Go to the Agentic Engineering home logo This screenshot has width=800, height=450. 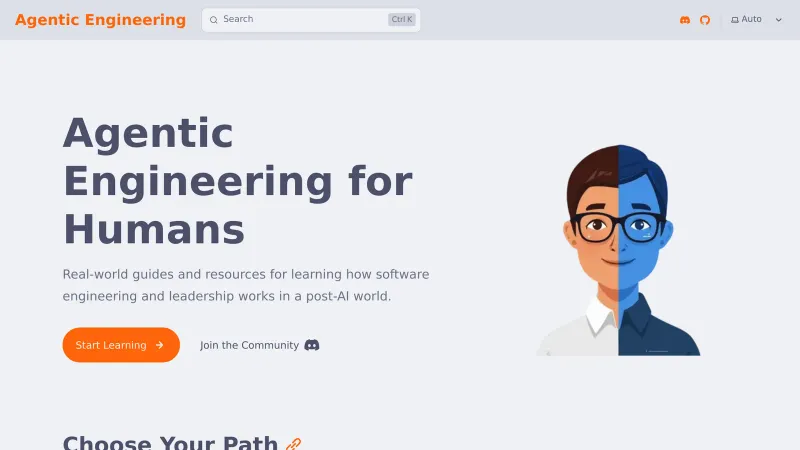[x=101, y=20]
